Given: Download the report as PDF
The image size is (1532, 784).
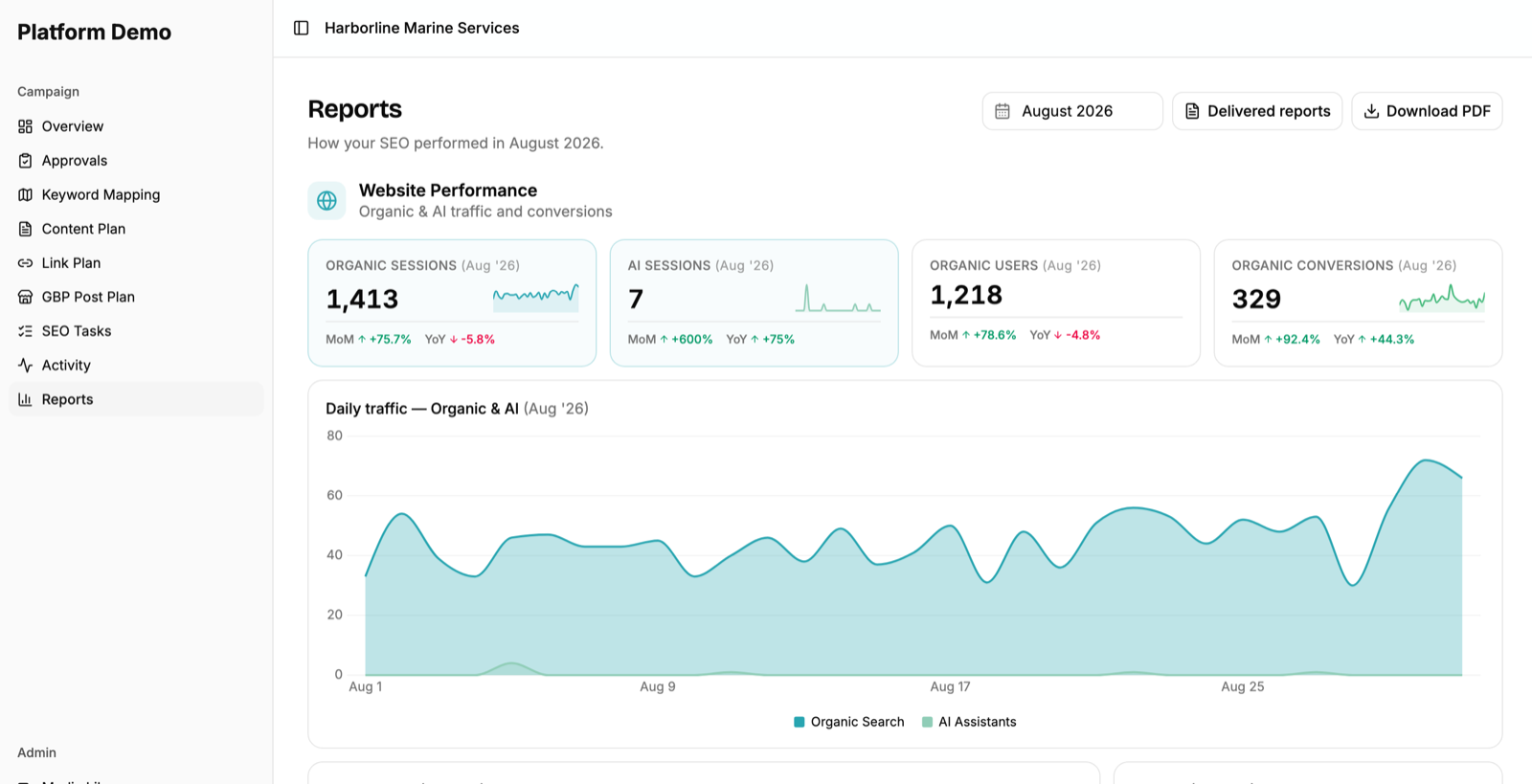Looking at the screenshot, I should pyautogui.click(x=1427, y=111).
